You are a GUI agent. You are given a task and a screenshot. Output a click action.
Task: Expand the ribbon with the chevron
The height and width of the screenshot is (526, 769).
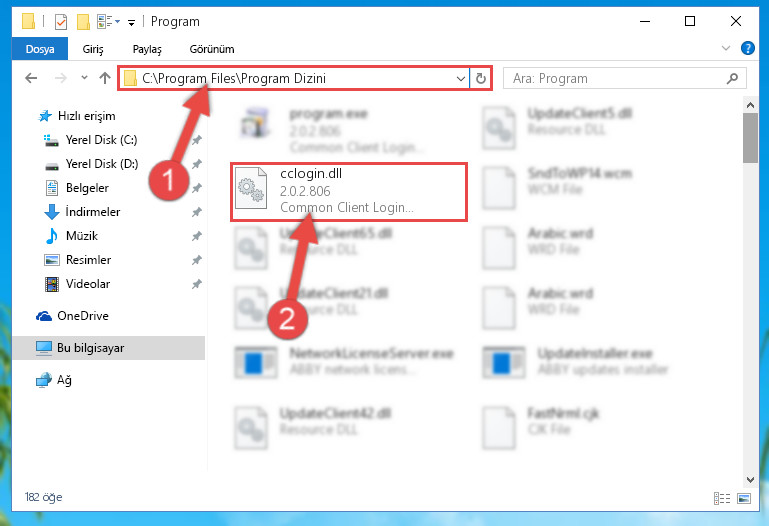coord(725,48)
